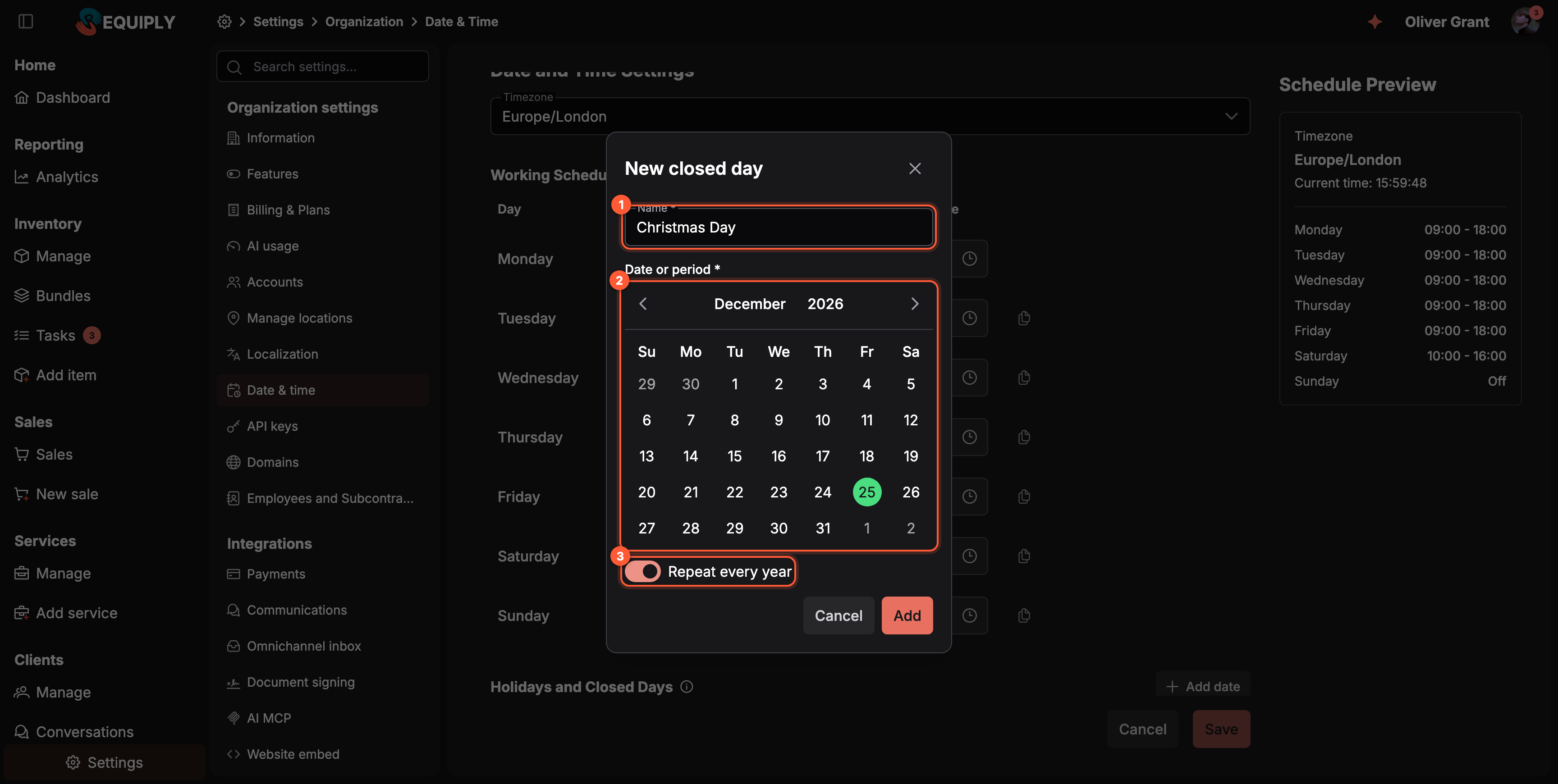The image size is (1558, 784).
Task: Expand the Timezone Europe/London dropdown
Action: tap(870, 116)
